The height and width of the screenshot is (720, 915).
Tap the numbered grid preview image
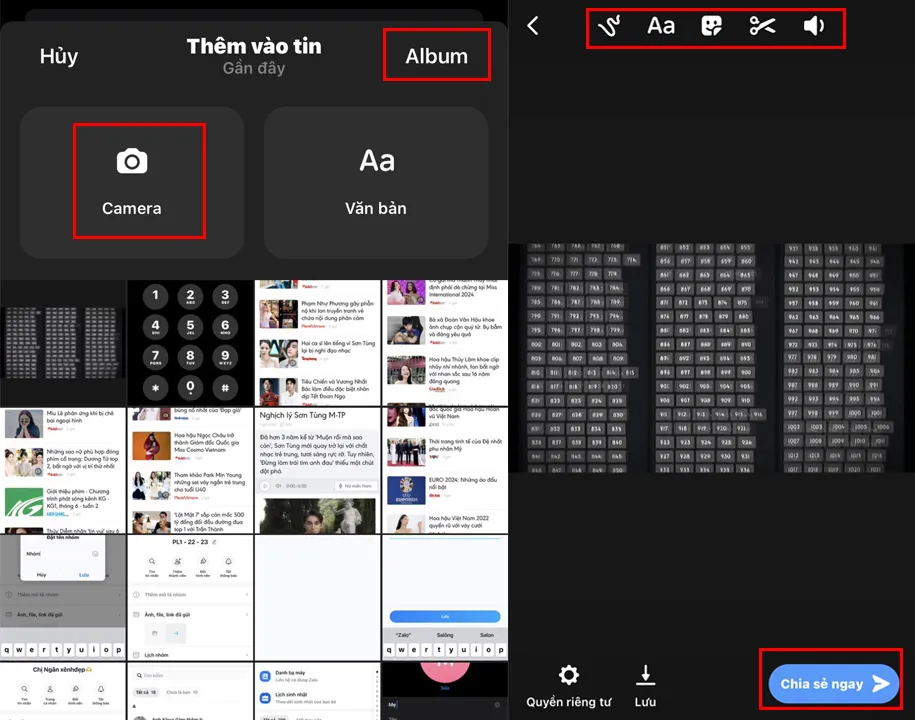tap(711, 357)
